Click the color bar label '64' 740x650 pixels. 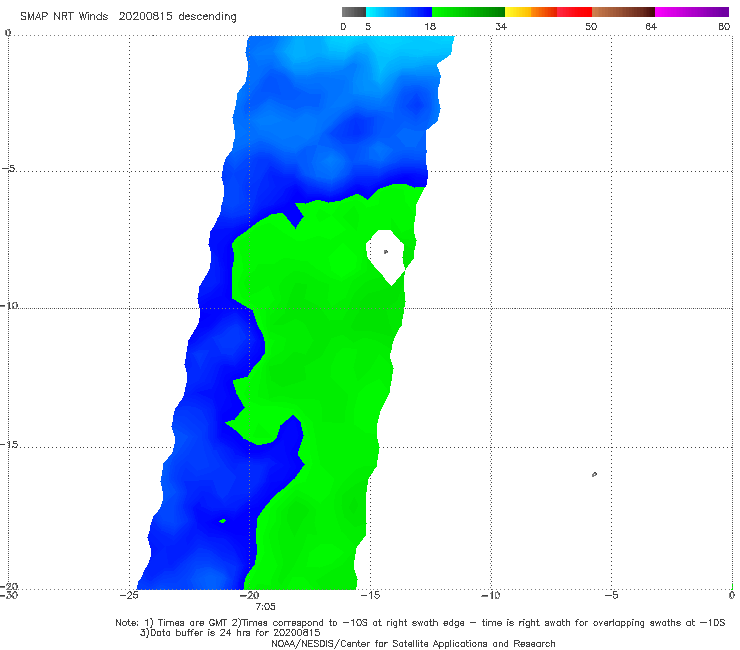coord(651,27)
